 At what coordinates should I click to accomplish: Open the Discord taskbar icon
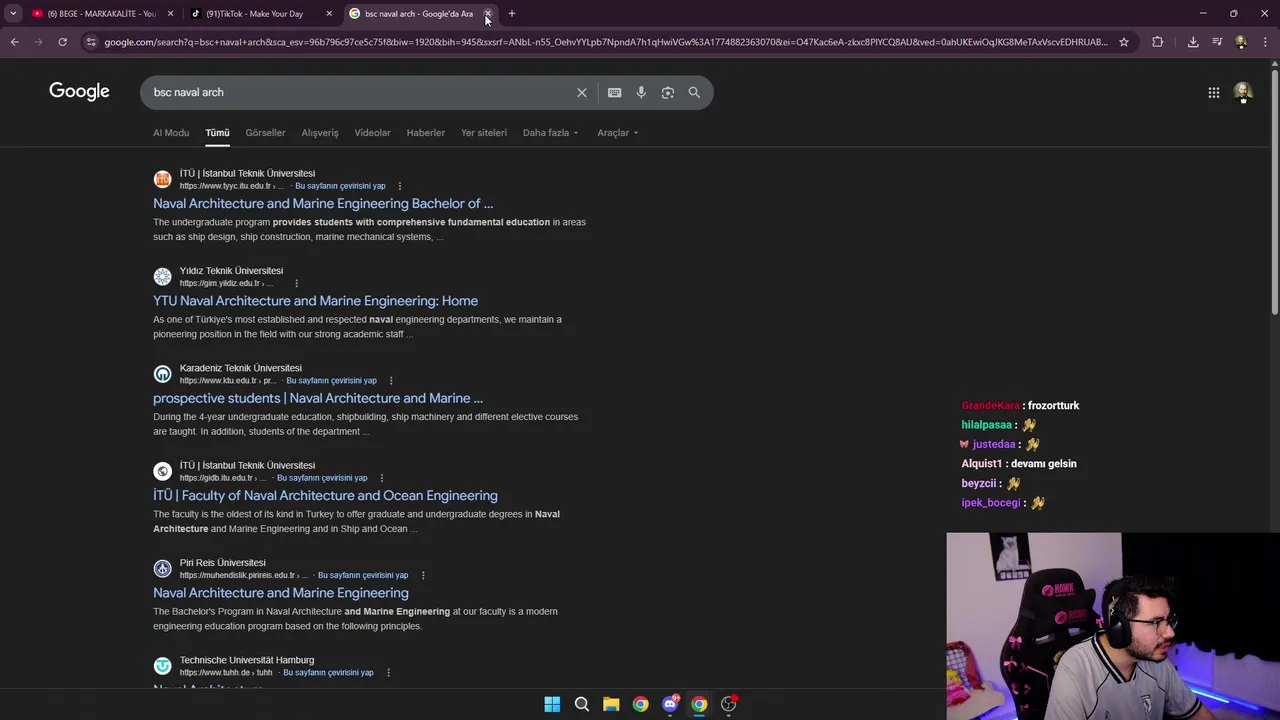(x=670, y=704)
